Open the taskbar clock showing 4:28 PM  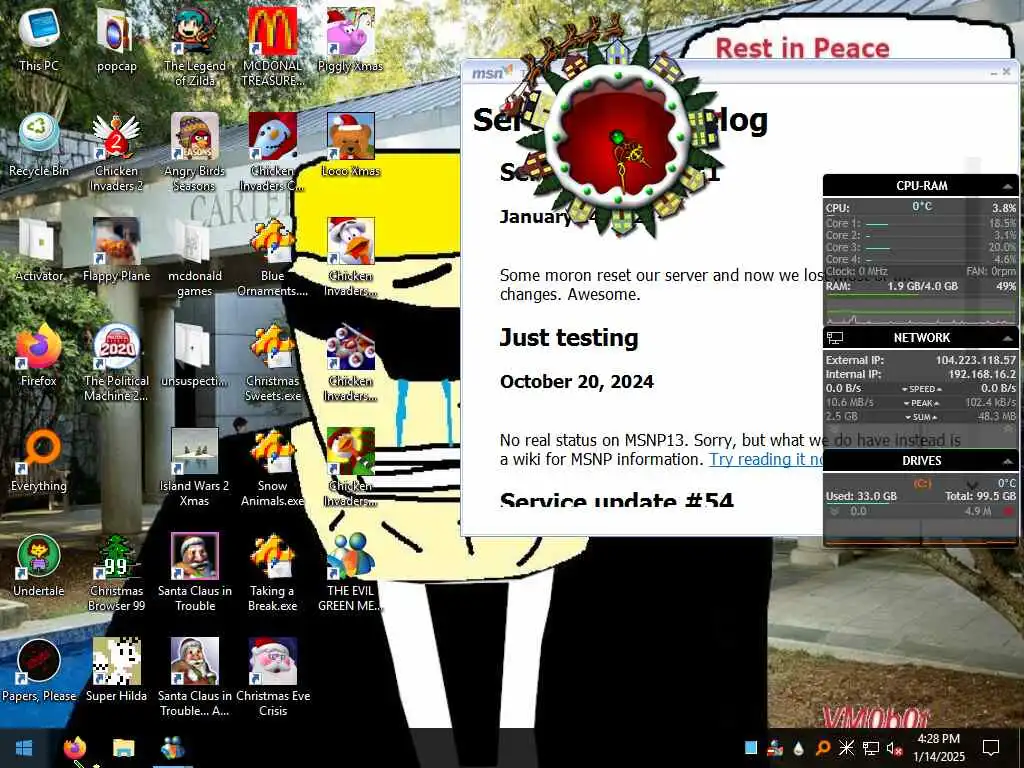(x=938, y=748)
